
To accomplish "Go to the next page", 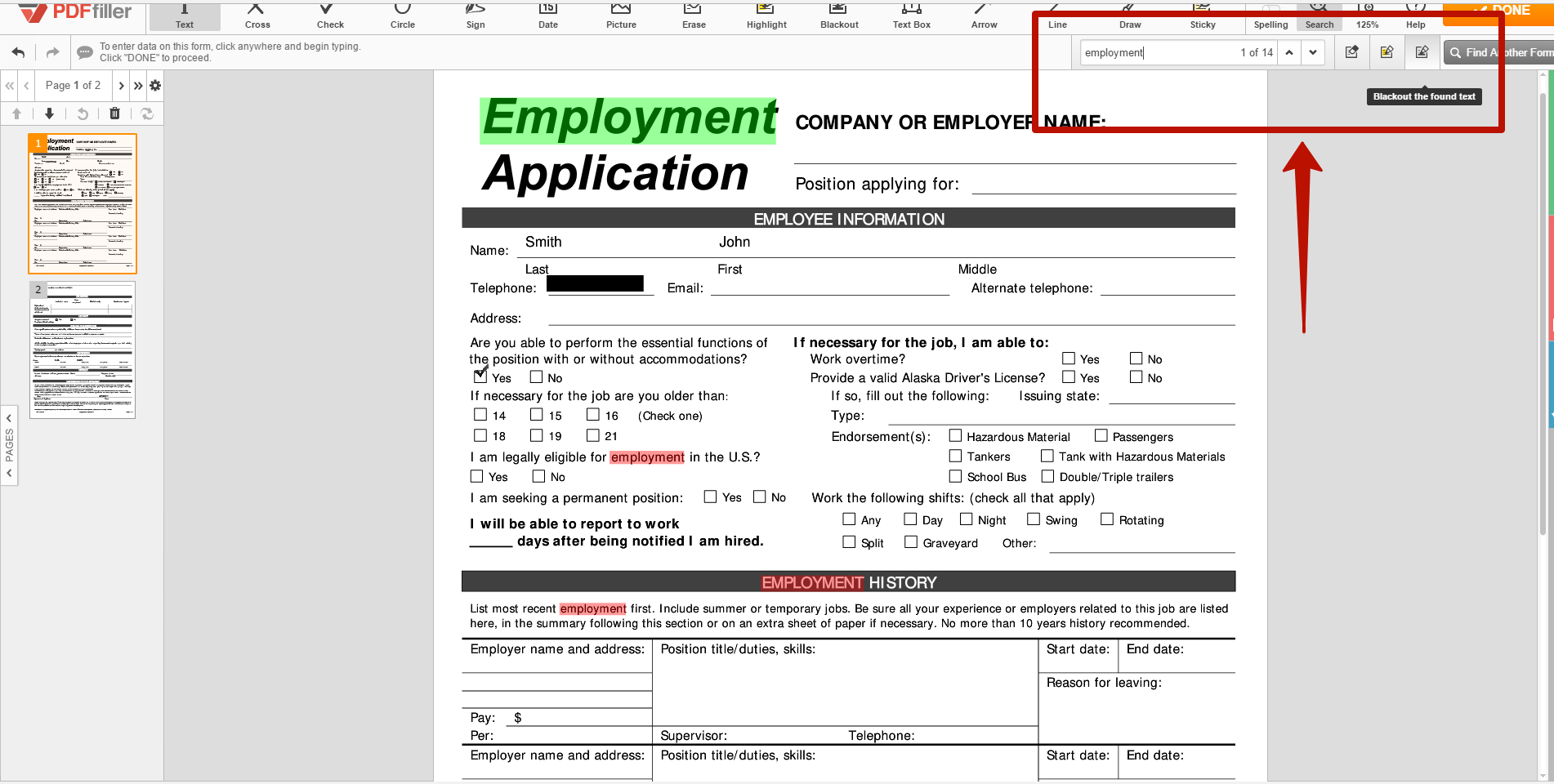I will click(x=121, y=85).
